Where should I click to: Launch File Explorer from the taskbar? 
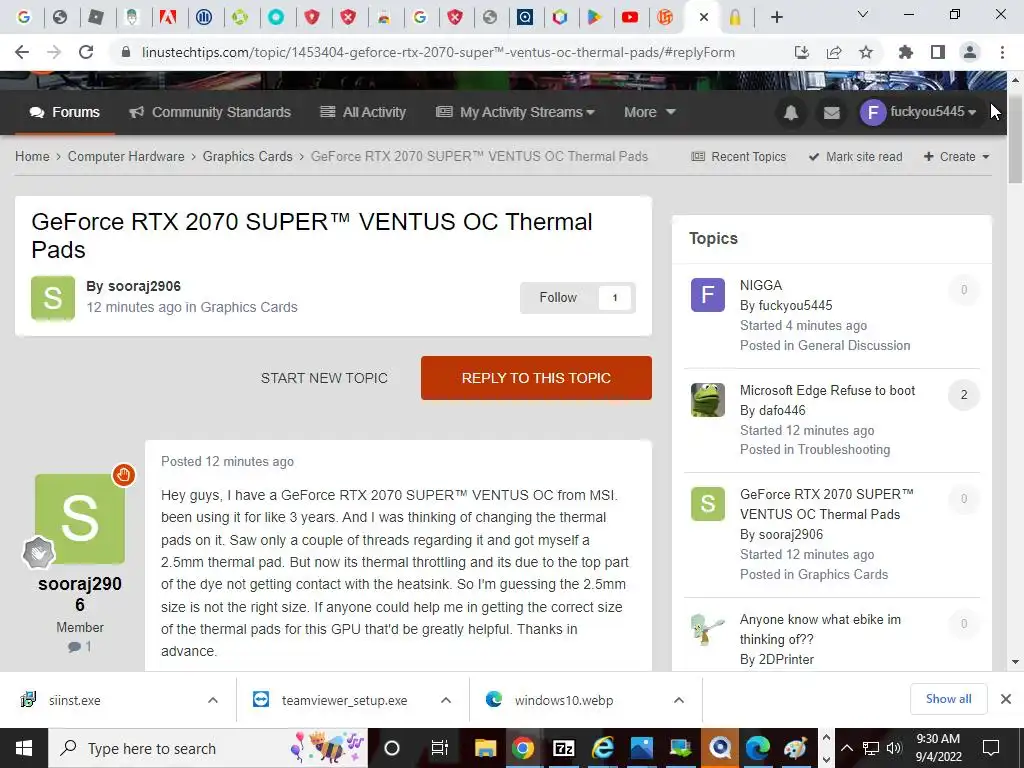485,748
